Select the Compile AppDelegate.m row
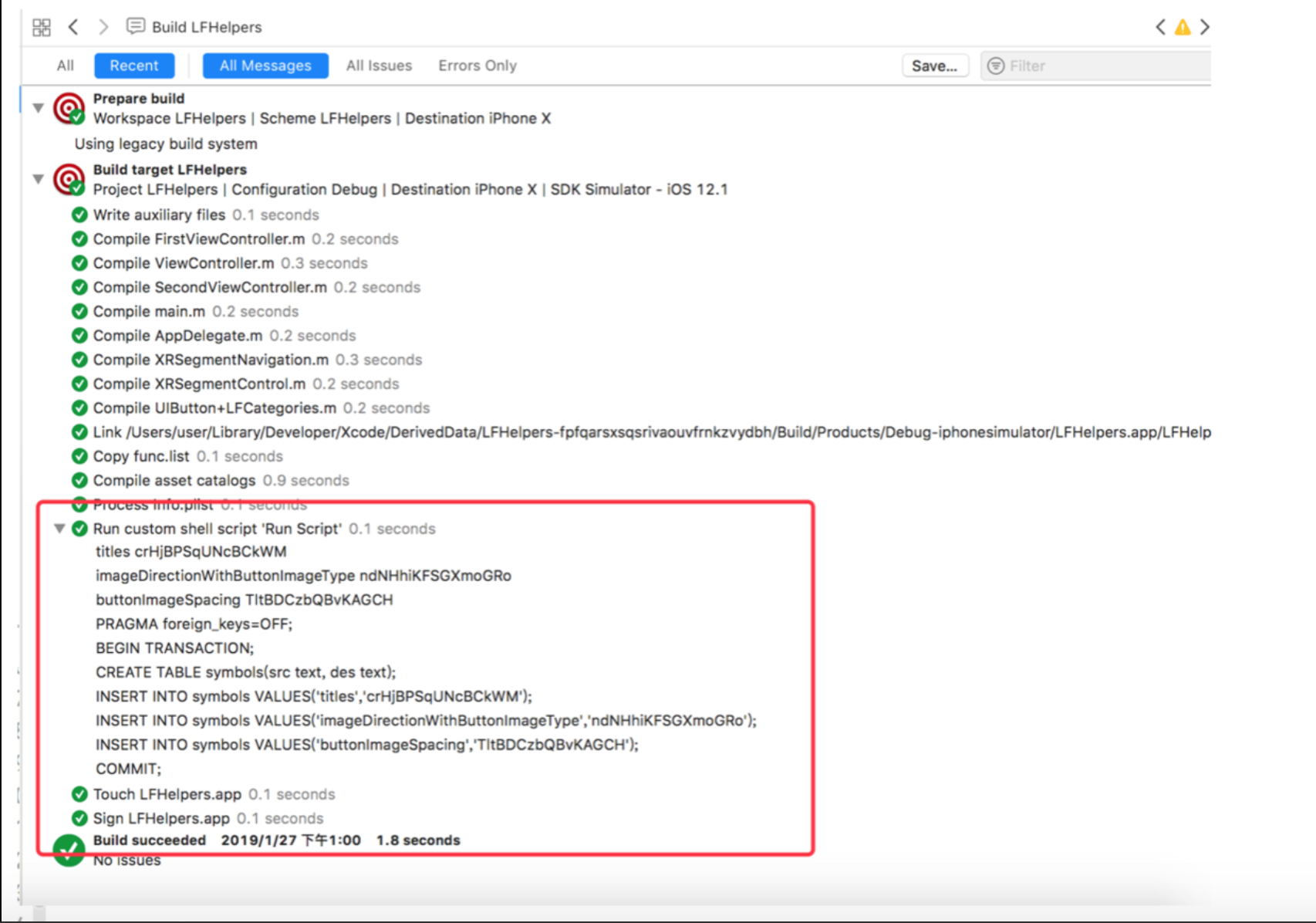Screen dimensions: 1316x923 (x=224, y=336)
